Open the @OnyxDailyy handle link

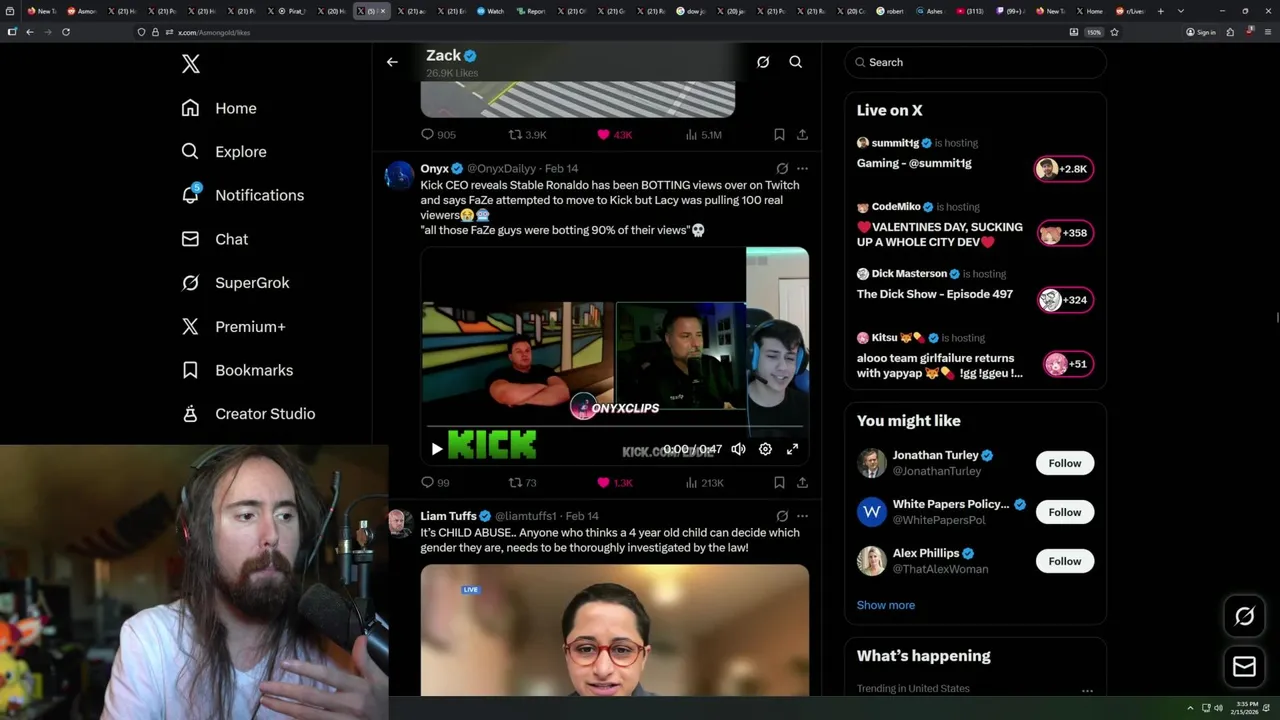(x=502, y=169)
